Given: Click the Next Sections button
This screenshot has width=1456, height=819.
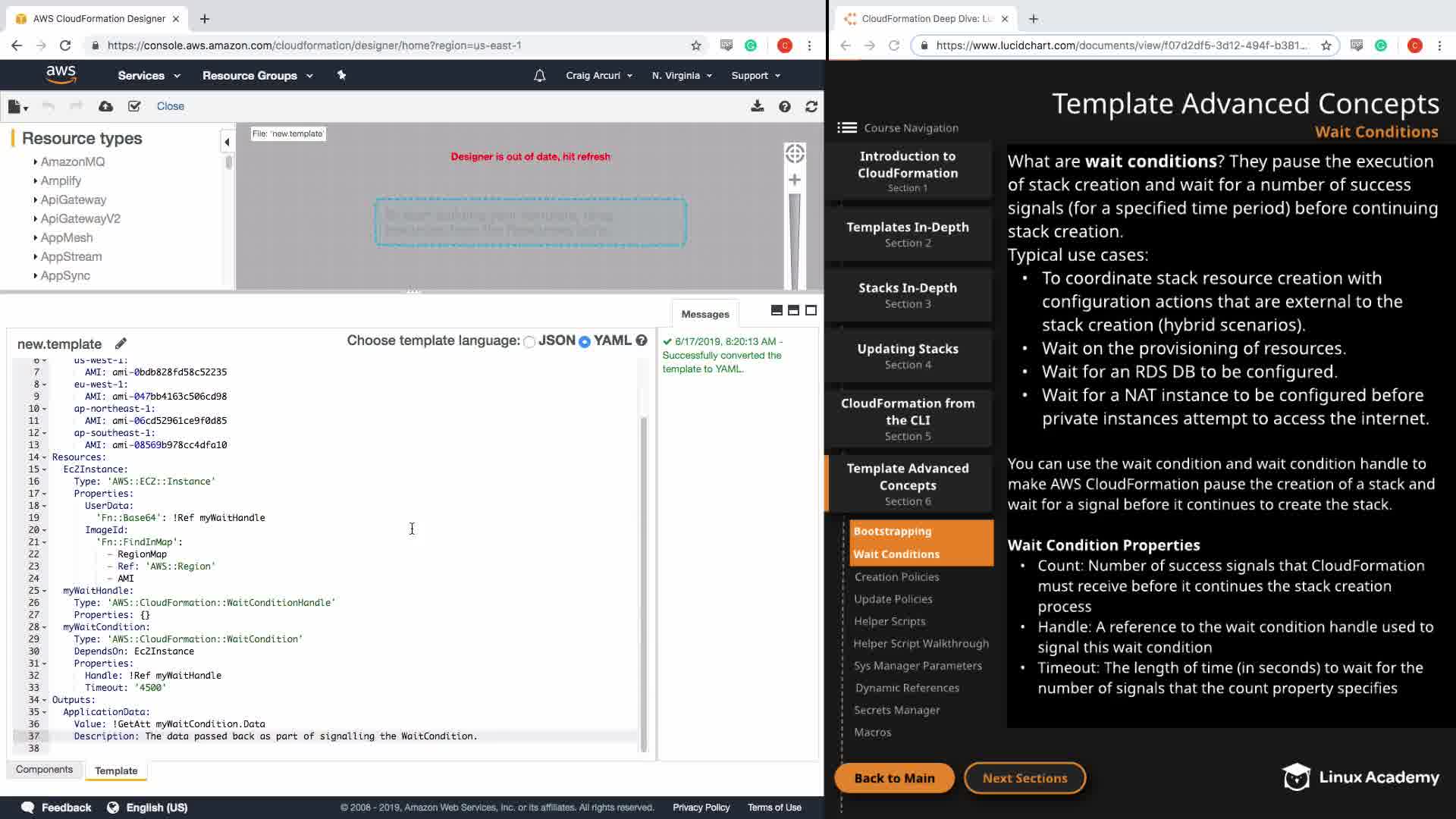Looking at the screenshot, I should pyautogui.click(x=1025, y=778).
